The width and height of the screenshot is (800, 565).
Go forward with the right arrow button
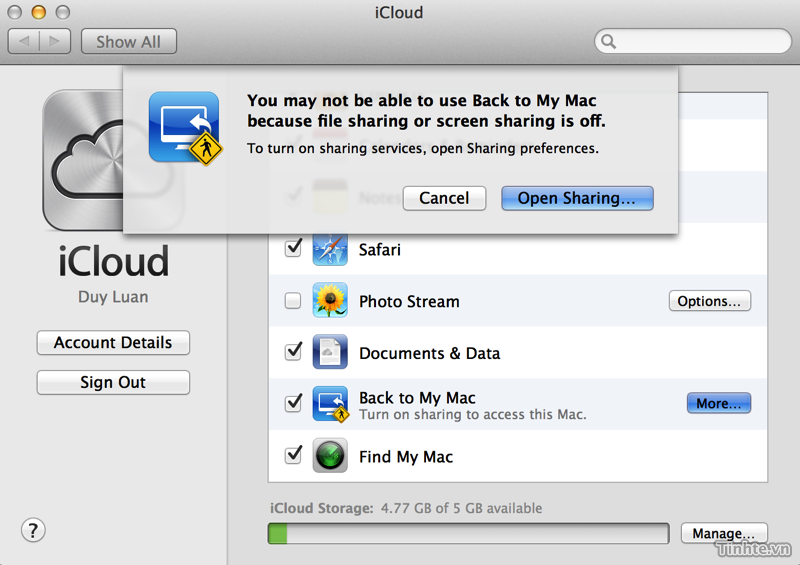coord(55,41)
